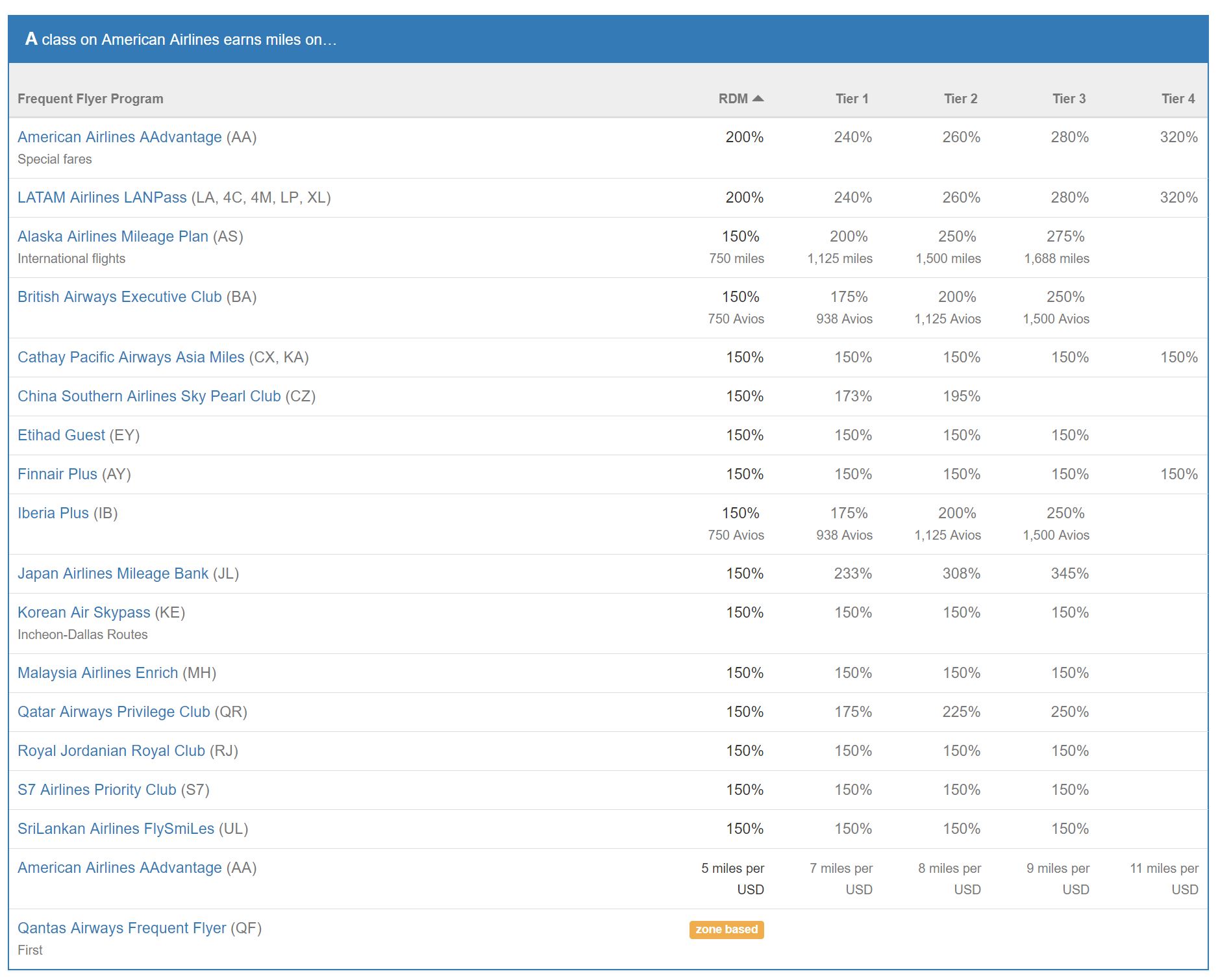Open SriLankan Airlines FlySmiLes link
1218x980 pixels.
pyautogui.click(x=116, y=829)
